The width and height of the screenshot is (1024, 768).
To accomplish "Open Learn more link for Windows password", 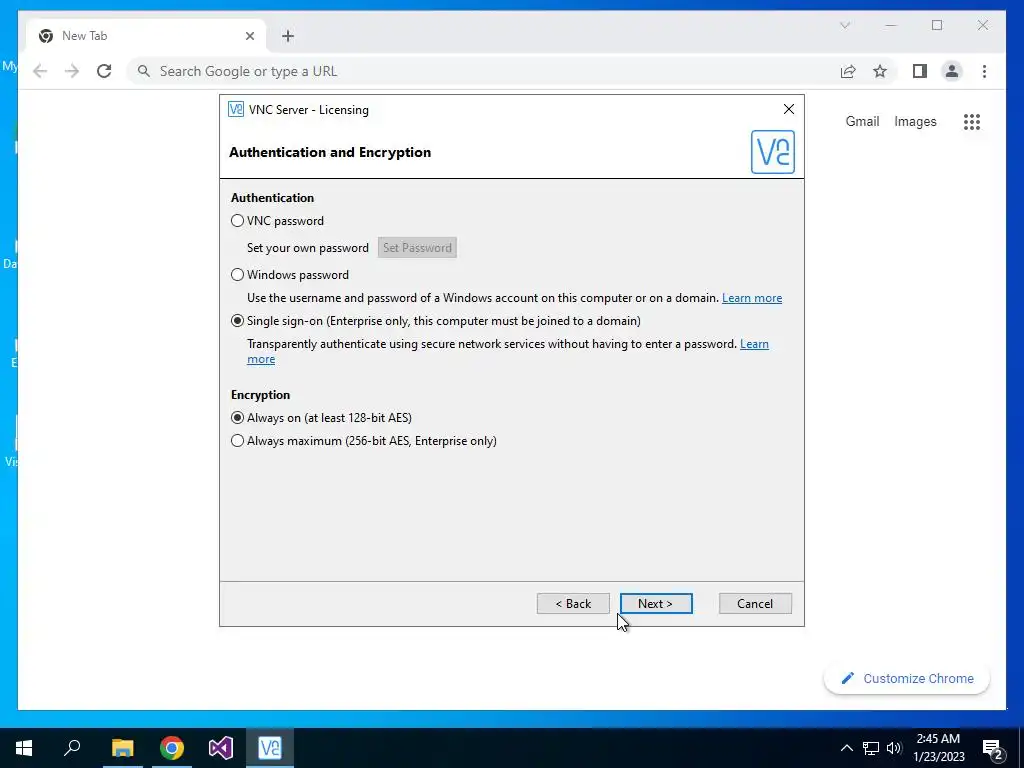I will pyautogui.click(x=752, y=298).
